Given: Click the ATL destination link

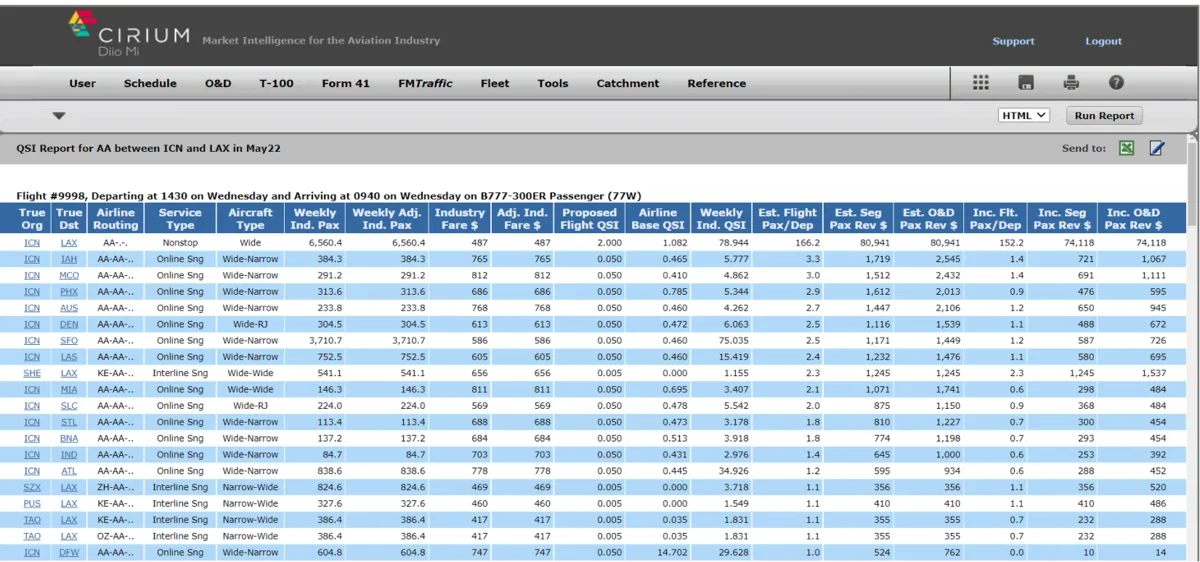Looking at the screenshot, I should 69,471.
